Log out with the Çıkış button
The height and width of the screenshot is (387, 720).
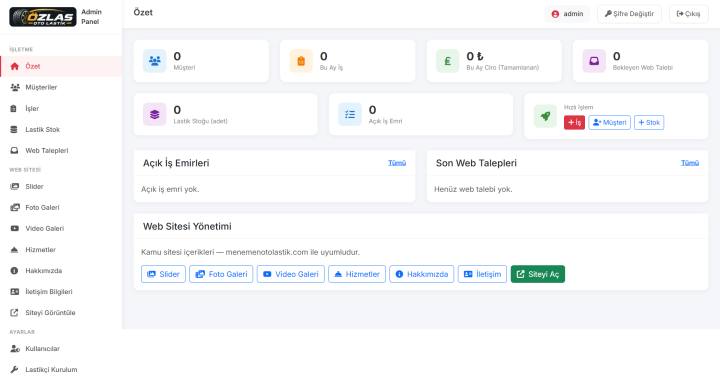click(688, 14)
